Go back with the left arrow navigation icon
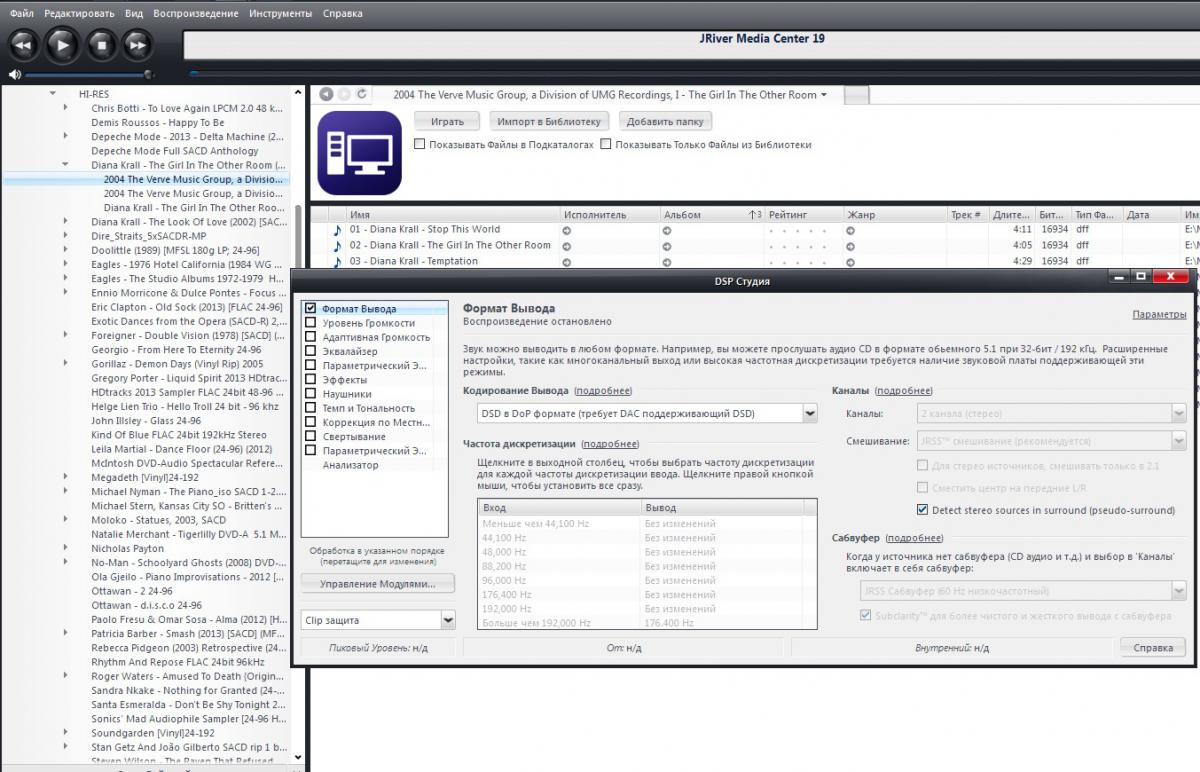This screenshot has height=772, width=1200. pos(325,94)
